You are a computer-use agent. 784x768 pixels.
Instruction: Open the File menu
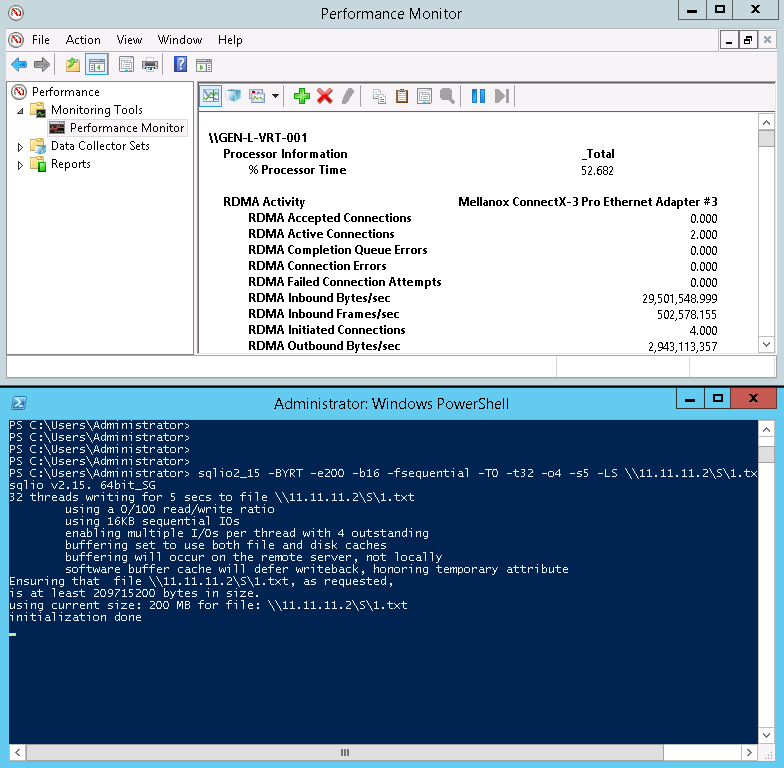(x=40, y=40)
